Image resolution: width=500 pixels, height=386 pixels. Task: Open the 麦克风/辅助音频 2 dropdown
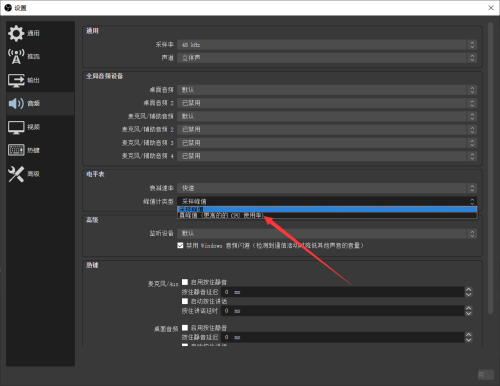pyautogui.click(x=327, y=129)
